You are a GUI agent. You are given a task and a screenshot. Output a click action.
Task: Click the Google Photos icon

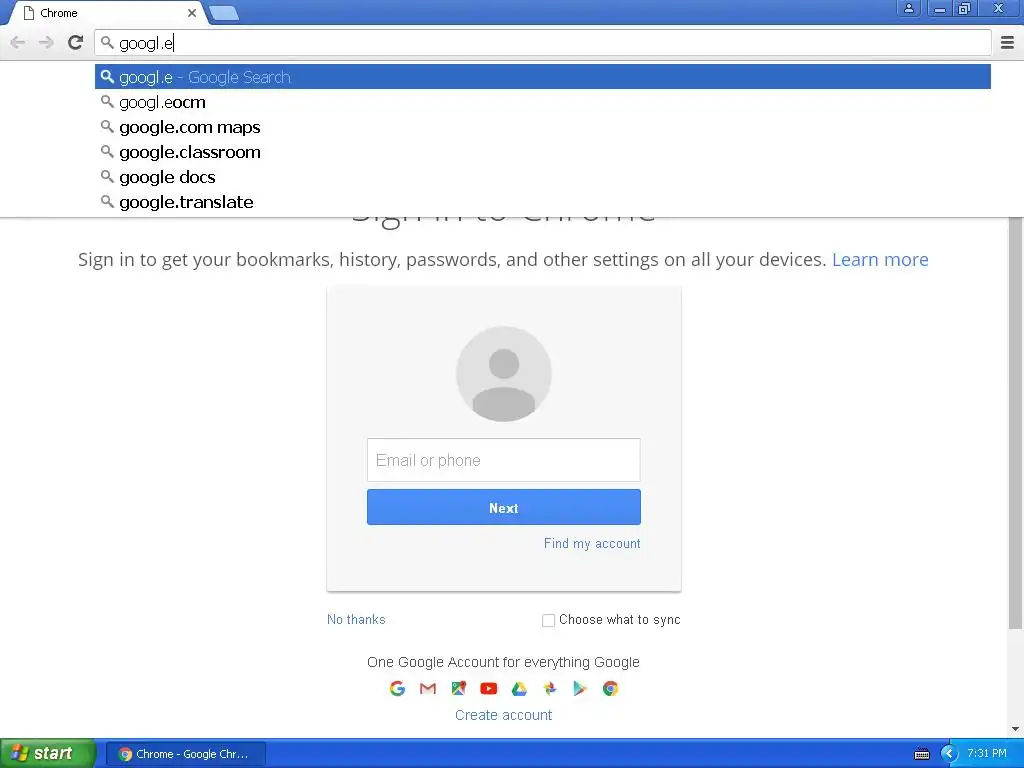tap(550, 688)
